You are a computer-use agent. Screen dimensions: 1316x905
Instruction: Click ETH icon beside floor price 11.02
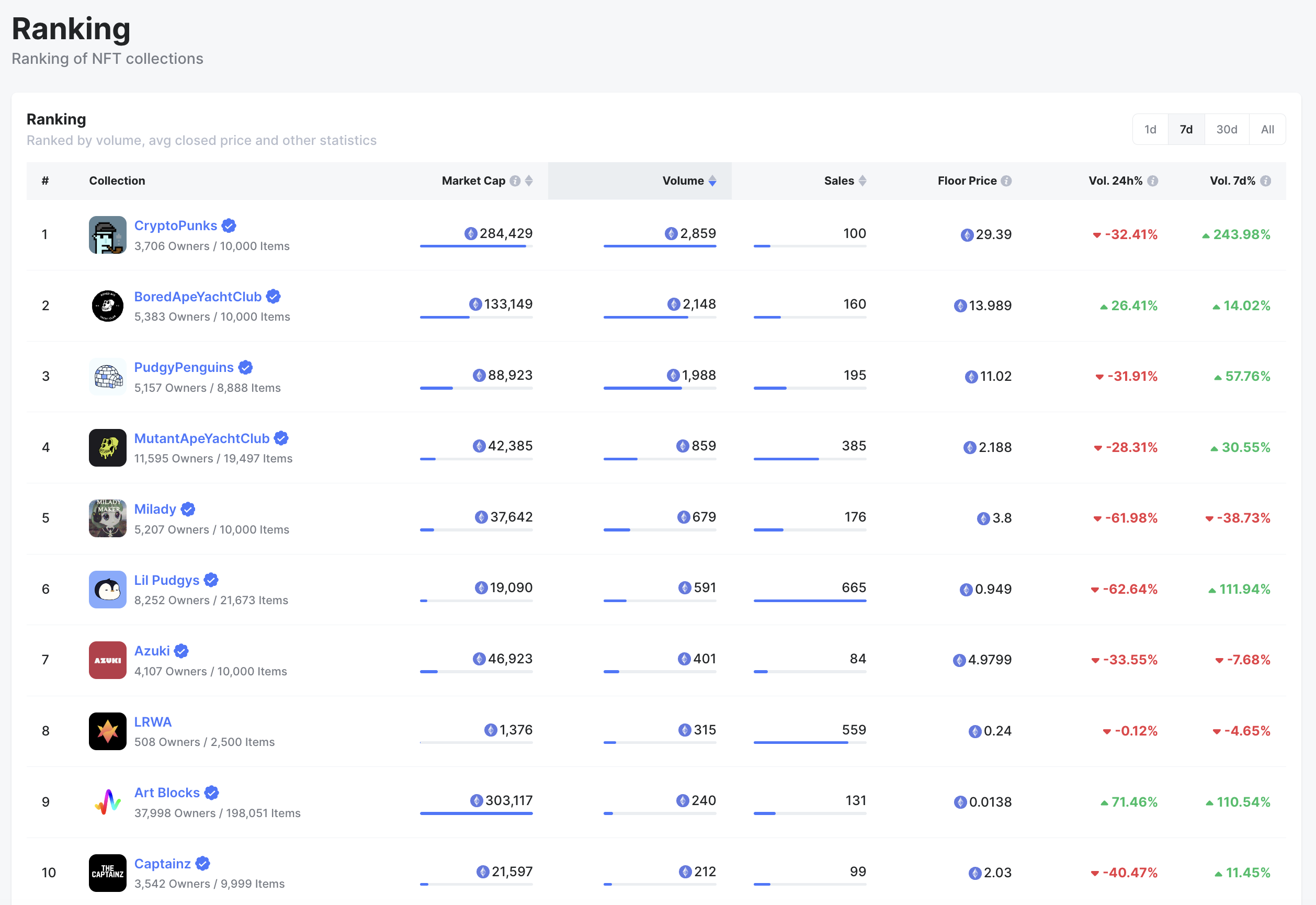pos(971,377)
